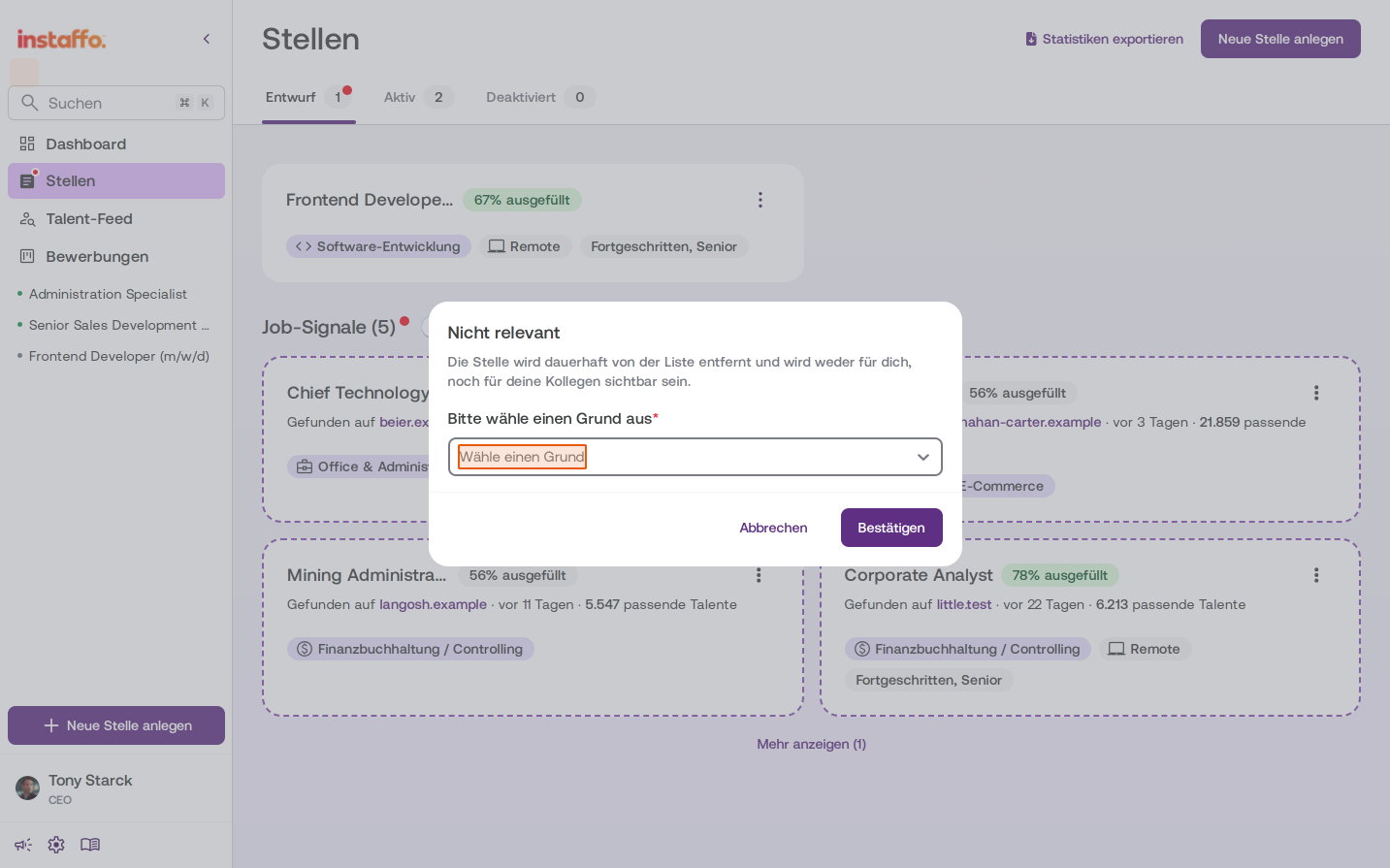Click the Bewerbungen icon in the sidebar
The height and width of the screenshot is (868, 1390).
tap(27, 256)
